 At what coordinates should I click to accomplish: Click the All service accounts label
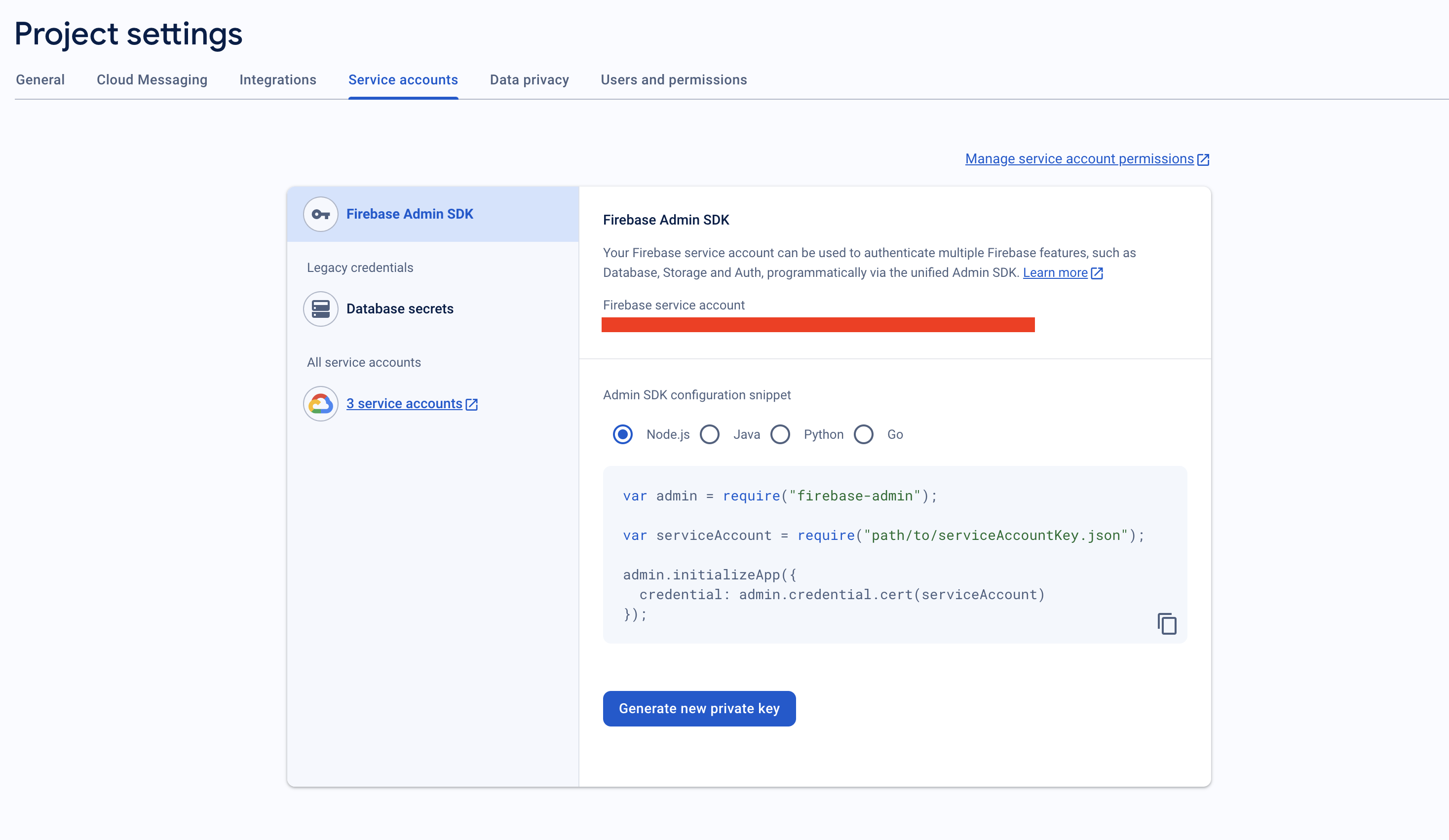click(364, 362)
